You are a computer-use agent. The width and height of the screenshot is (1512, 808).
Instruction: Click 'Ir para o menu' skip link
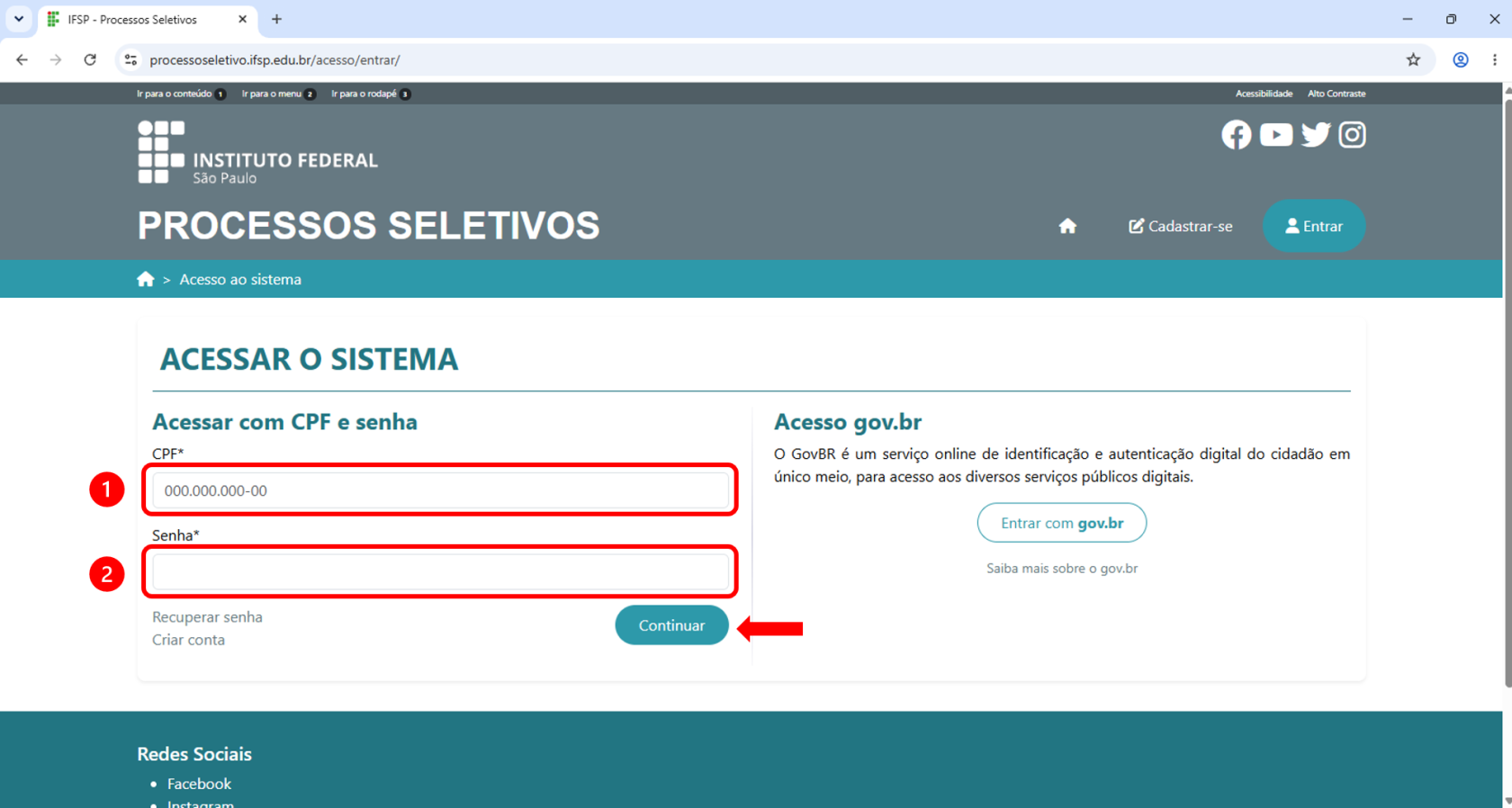[278, 94]
